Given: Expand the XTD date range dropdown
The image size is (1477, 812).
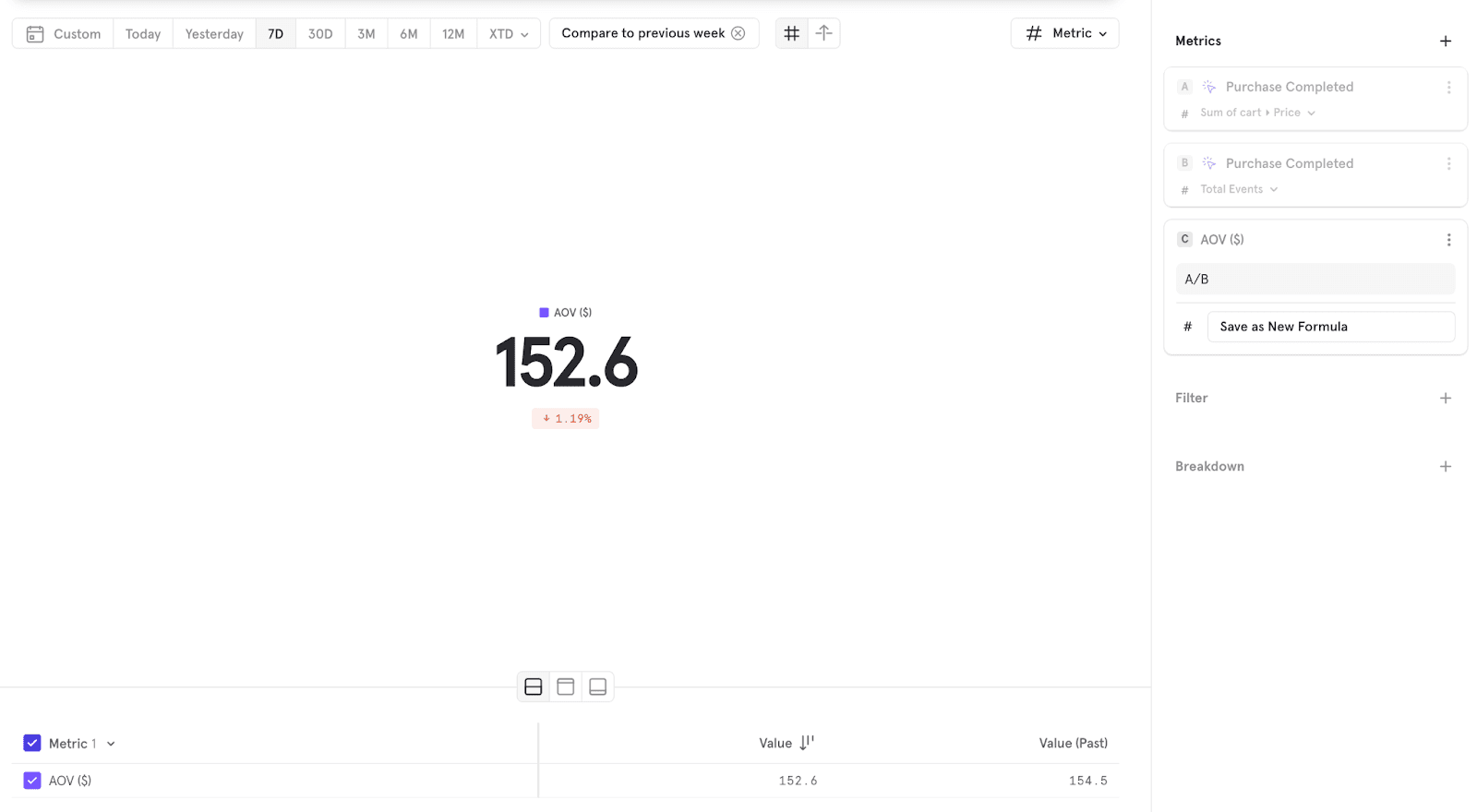Looking at the screenshot, I should (x=509, y=34).
